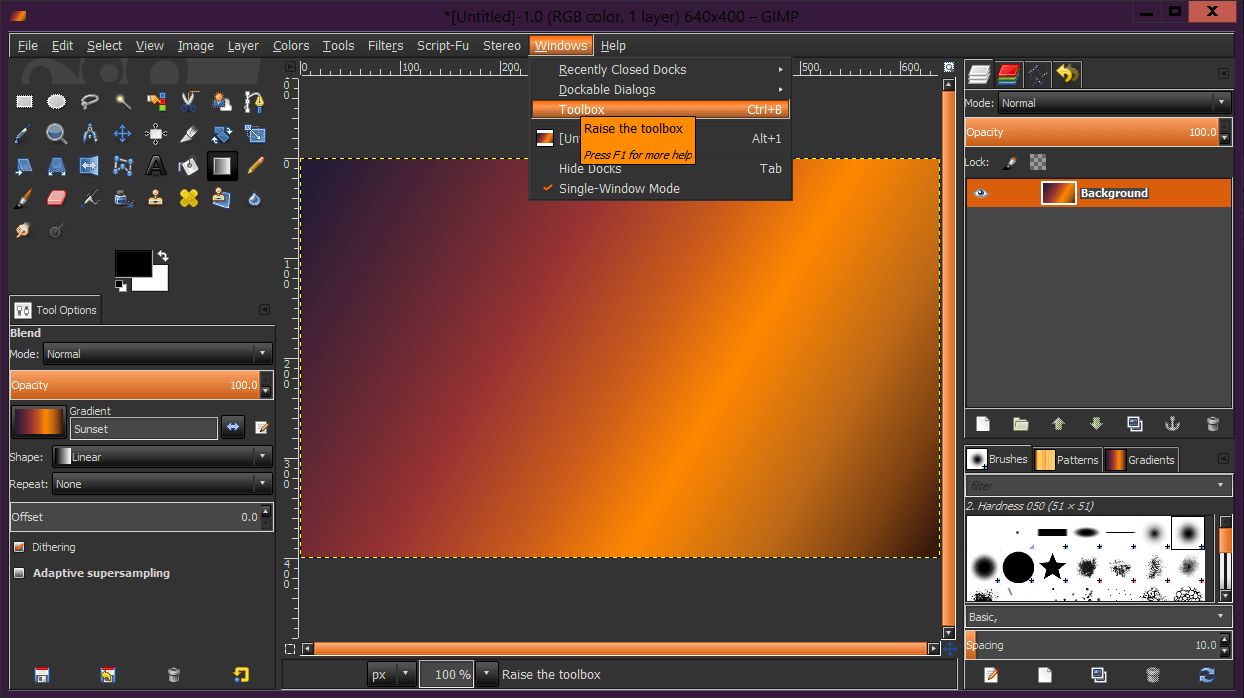Image resolution: width=1244 pixels, height=698 pixels.
Task: Choose the Heal tool bandage icon
Action: (189, 198)
